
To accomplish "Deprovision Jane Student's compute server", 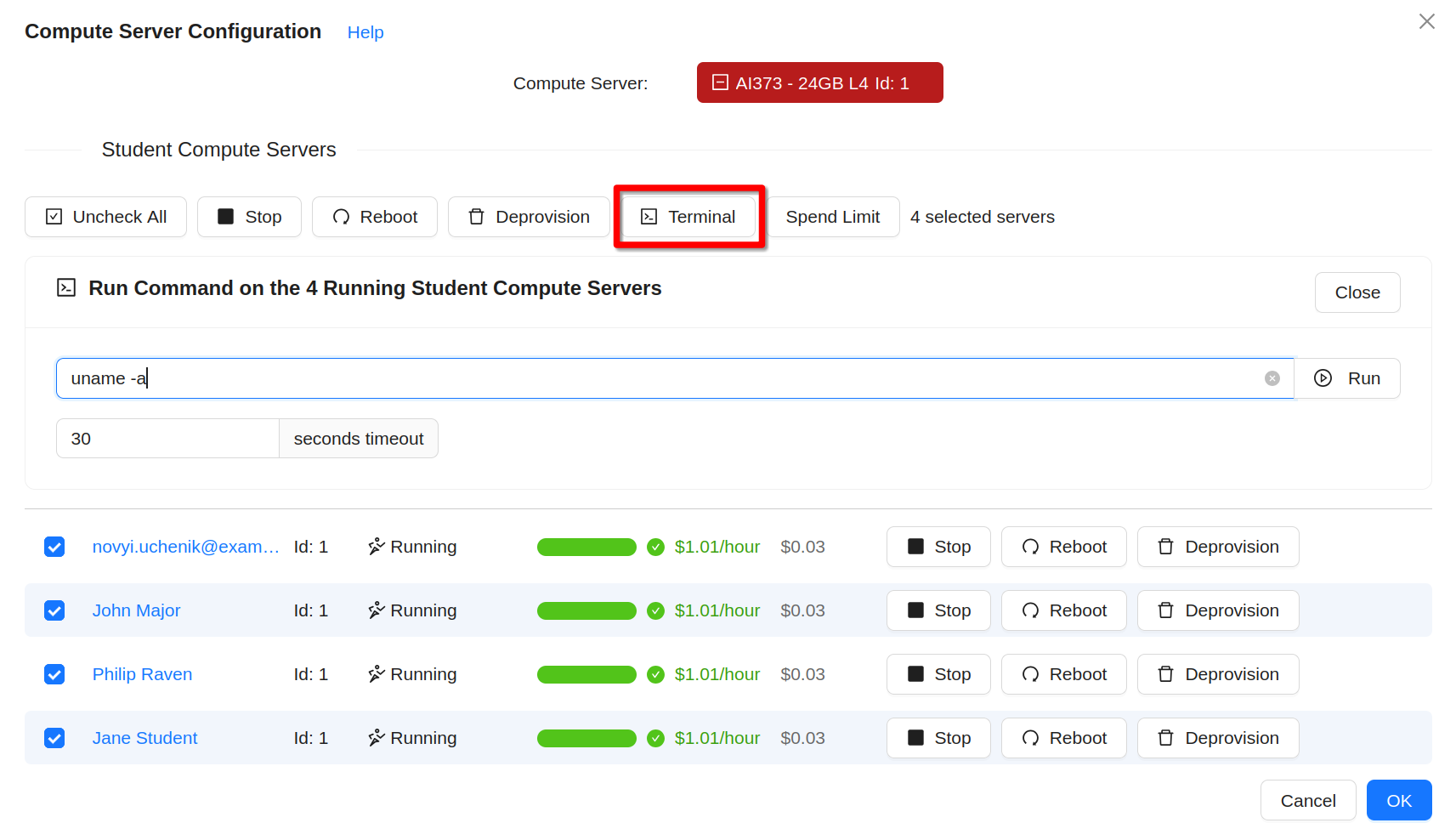I will pyautogui.click(x=1217, y=738).
